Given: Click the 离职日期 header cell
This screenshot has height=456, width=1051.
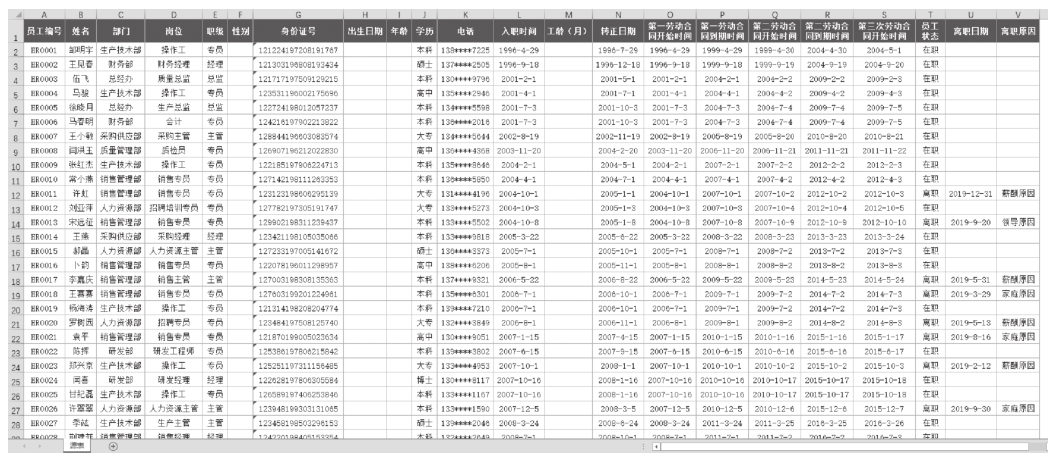Looking at the screenshot, I should click(x=971, y=32).
